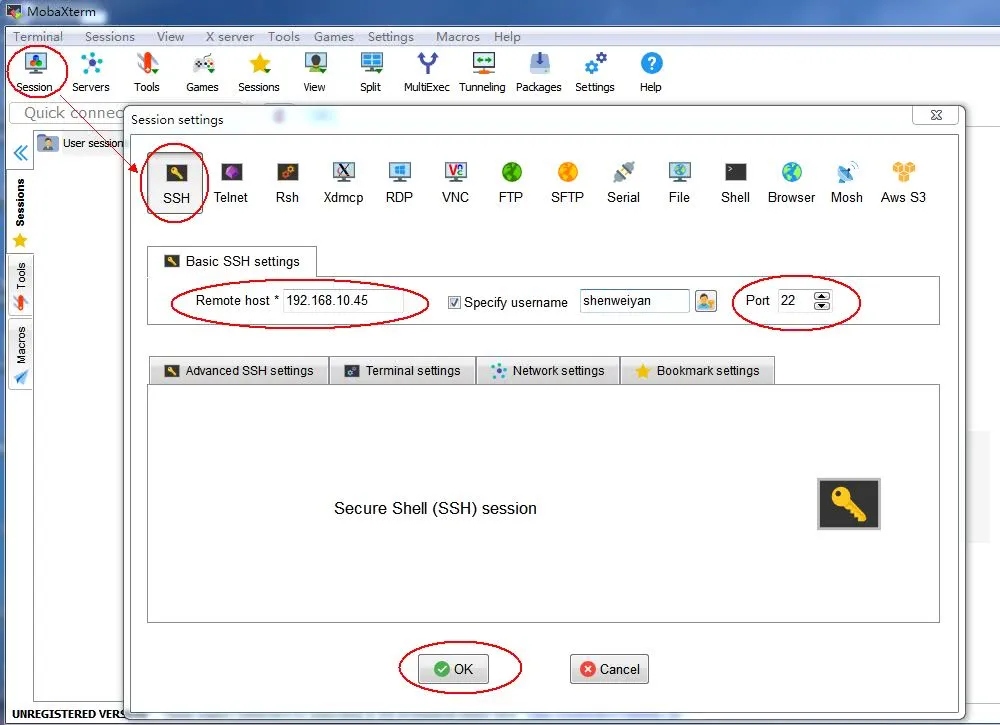This screenshot has width=1000, height=725.
Task: Open the View toolbar icon
Action: pyautogui.click(x=314, y=73)
